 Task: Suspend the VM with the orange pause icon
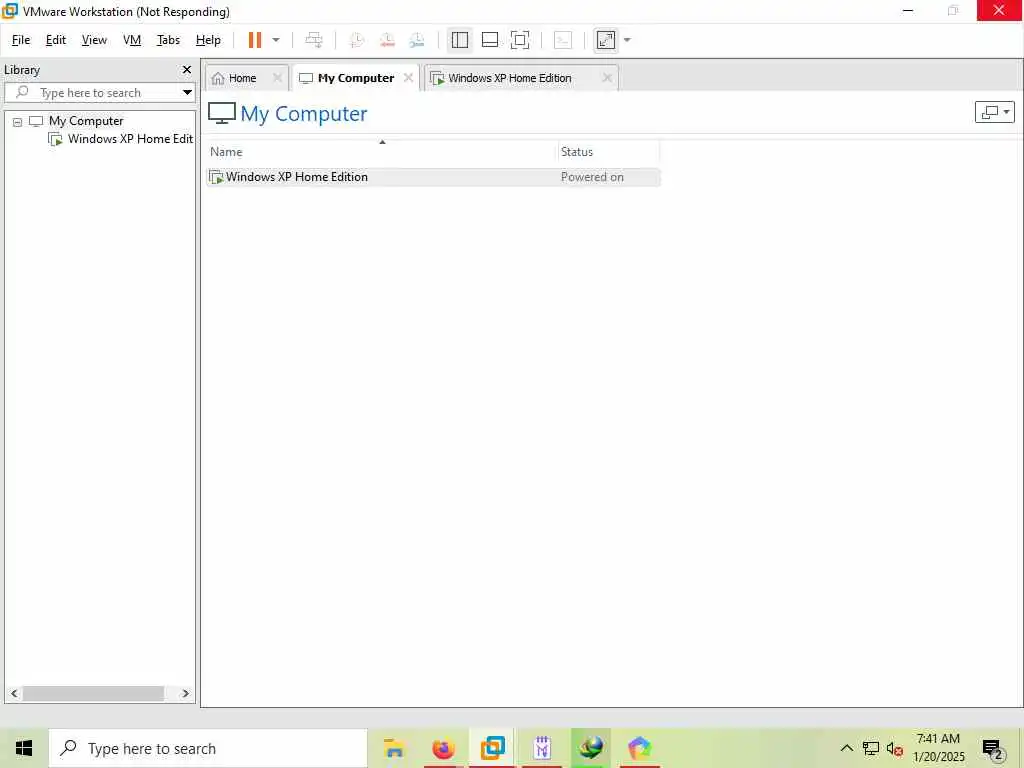[x=255, y=40]
